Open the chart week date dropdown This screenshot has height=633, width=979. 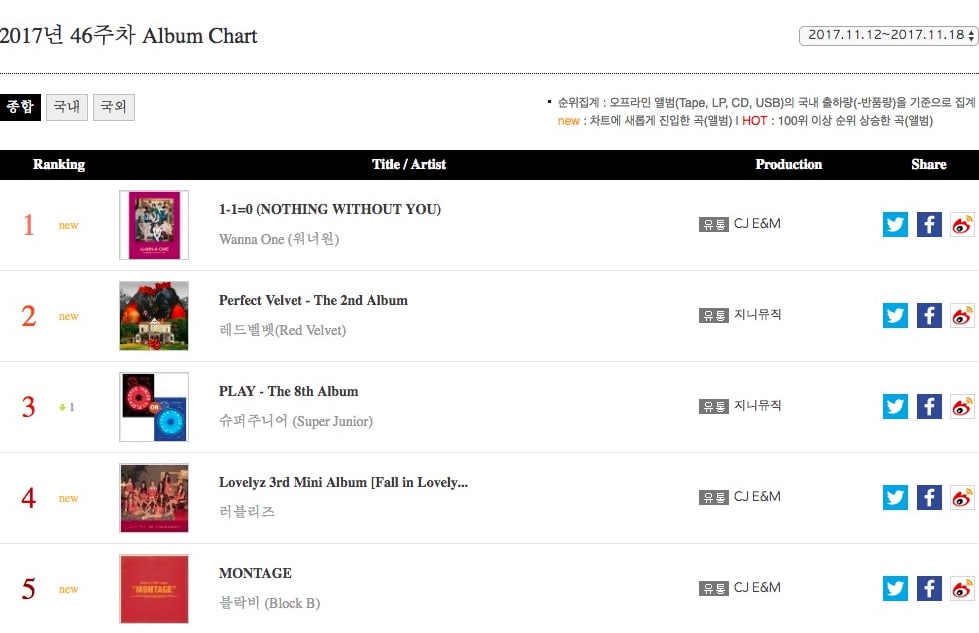click(x=888, y=35)
